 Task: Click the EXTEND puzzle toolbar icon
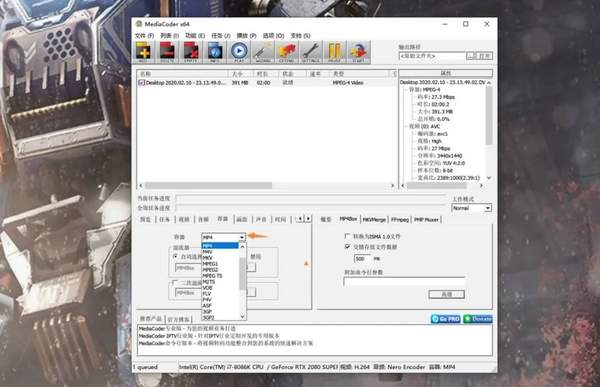click(287, 52)
